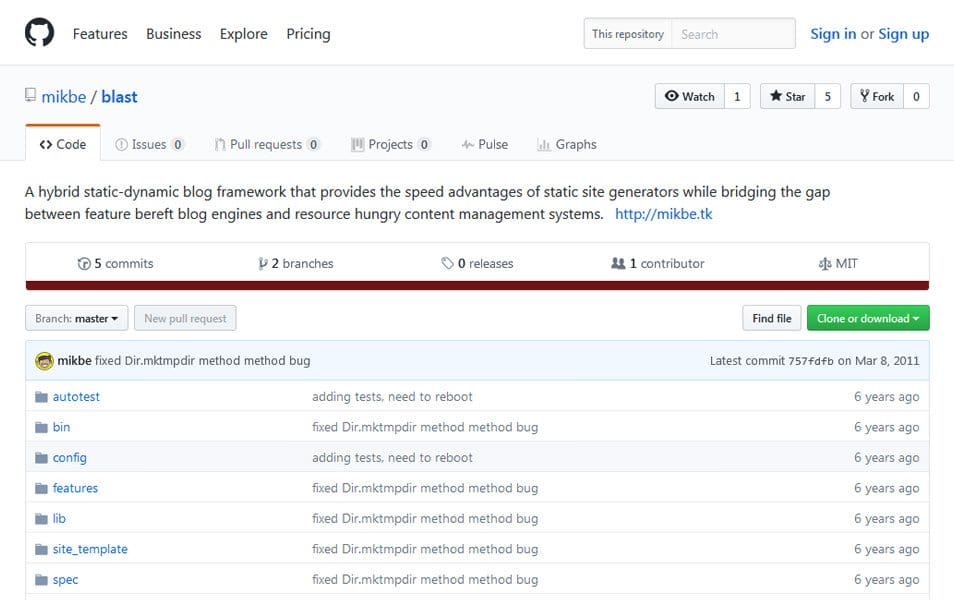Open the spec folder icon

point(41,579)
